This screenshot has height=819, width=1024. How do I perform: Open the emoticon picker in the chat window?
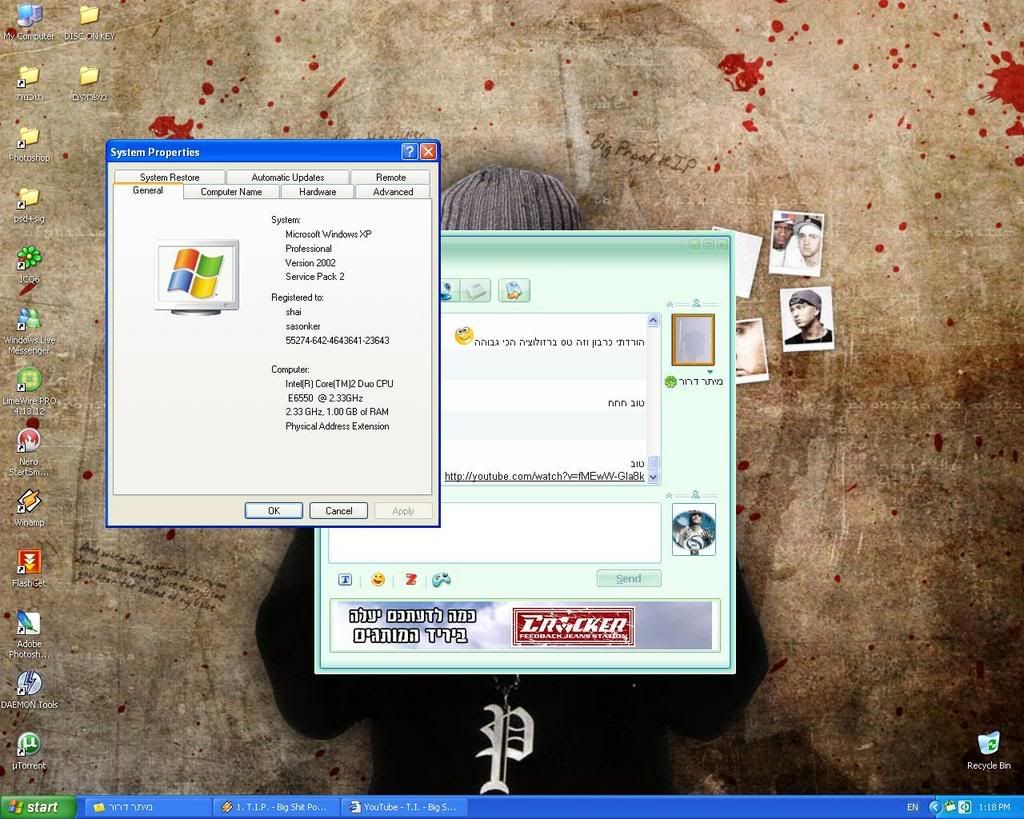click(378, 579)
